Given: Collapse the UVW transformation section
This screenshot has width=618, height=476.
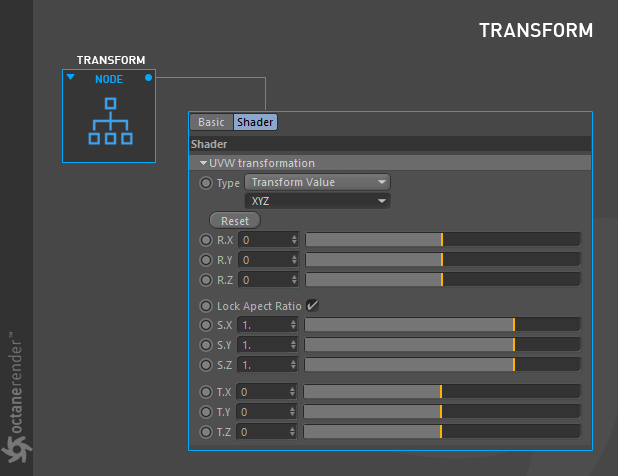Looking at the screenshot, I should tap(203, 163).
